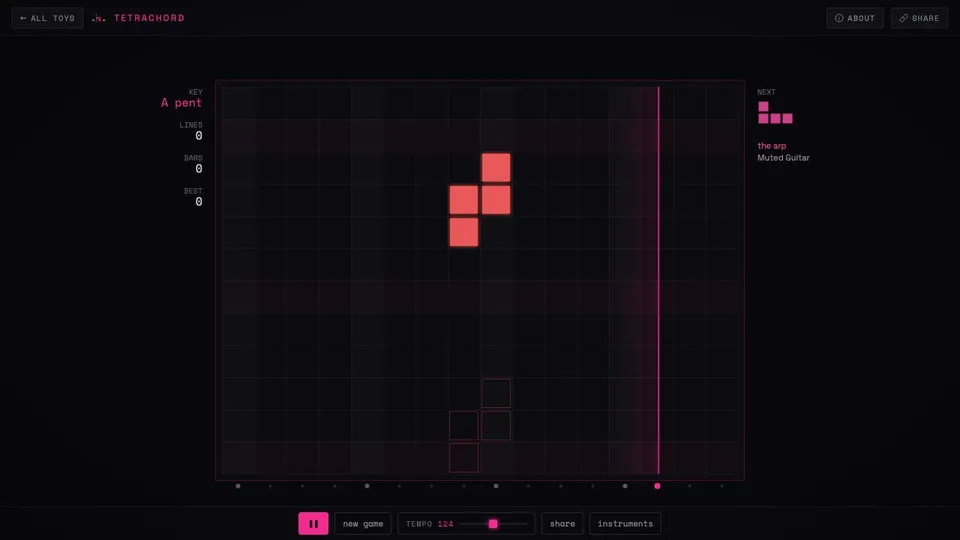The width and height of the screenshot is (960, 540).
Task: Click the falling red tetromino piece
Action: pos(480,200)
